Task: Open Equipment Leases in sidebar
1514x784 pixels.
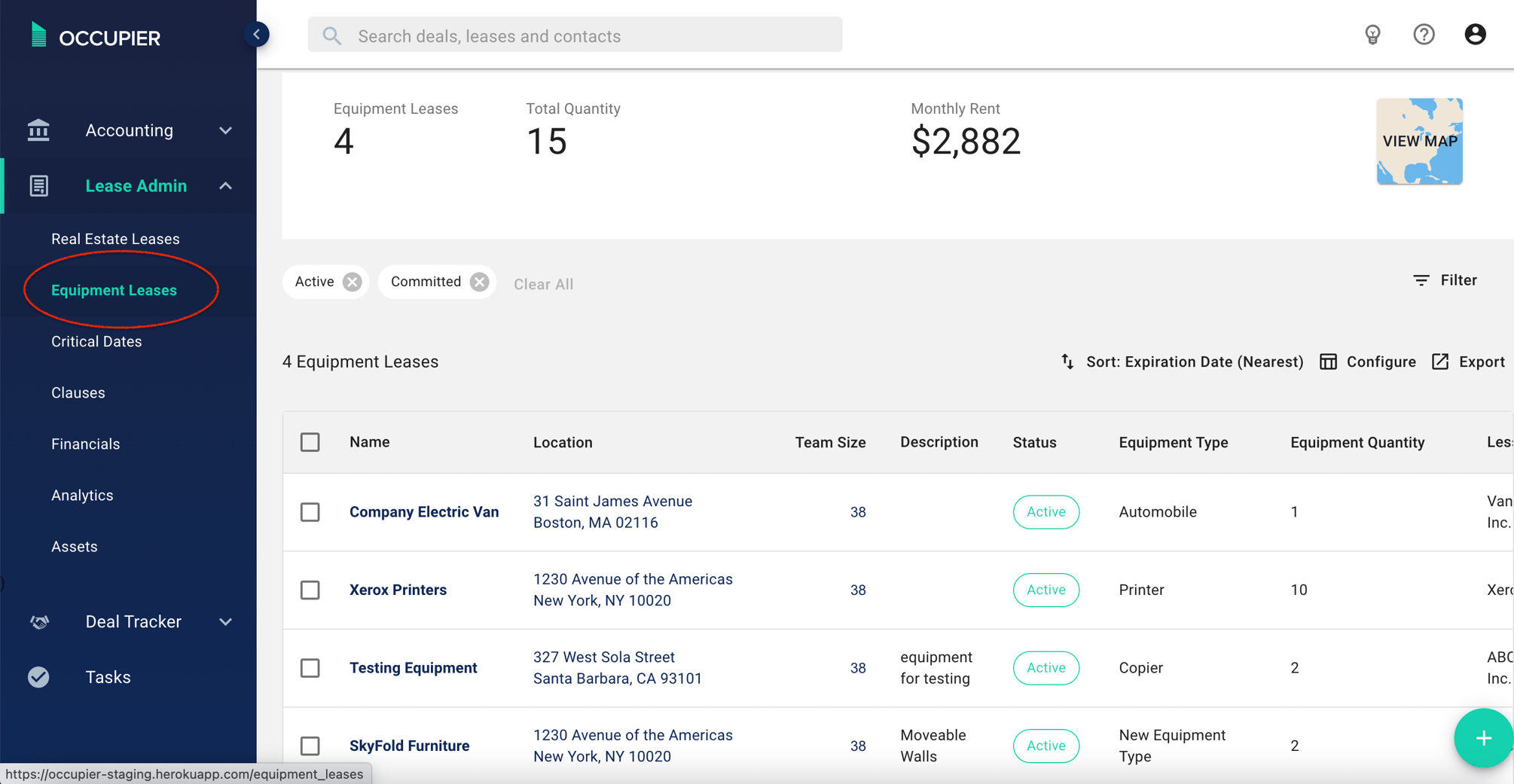Action: (x=114, y=290)
